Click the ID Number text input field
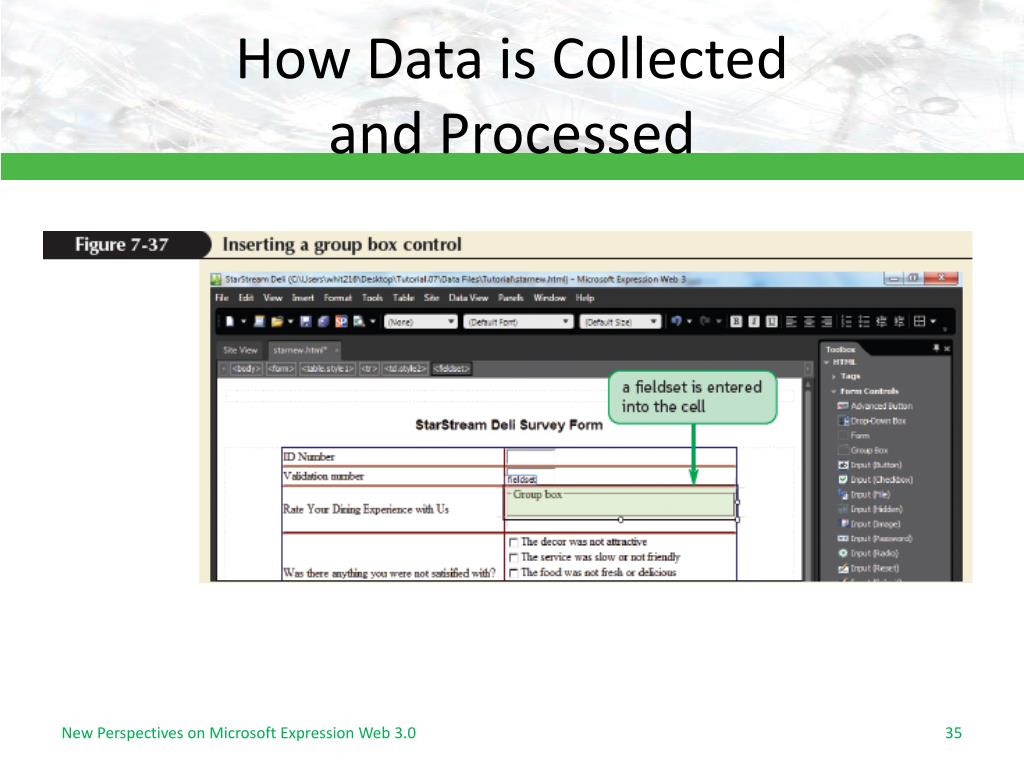Viewport: 1024px width, 768px height. pos(530,456)
